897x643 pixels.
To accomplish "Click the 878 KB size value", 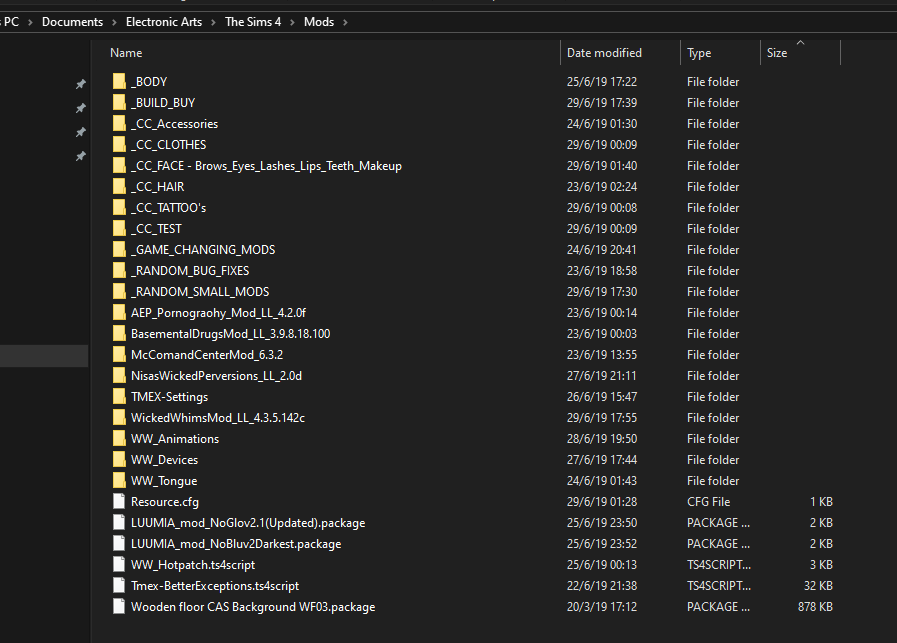I will [x=815, y=606].
